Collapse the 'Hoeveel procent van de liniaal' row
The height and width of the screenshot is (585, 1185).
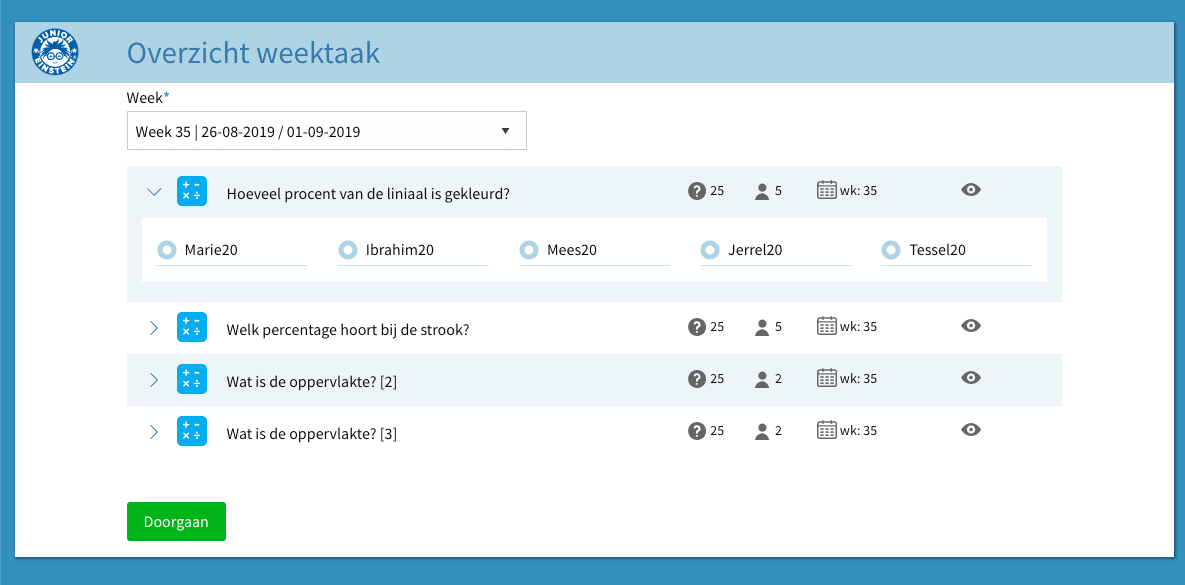tap(154, 191)
